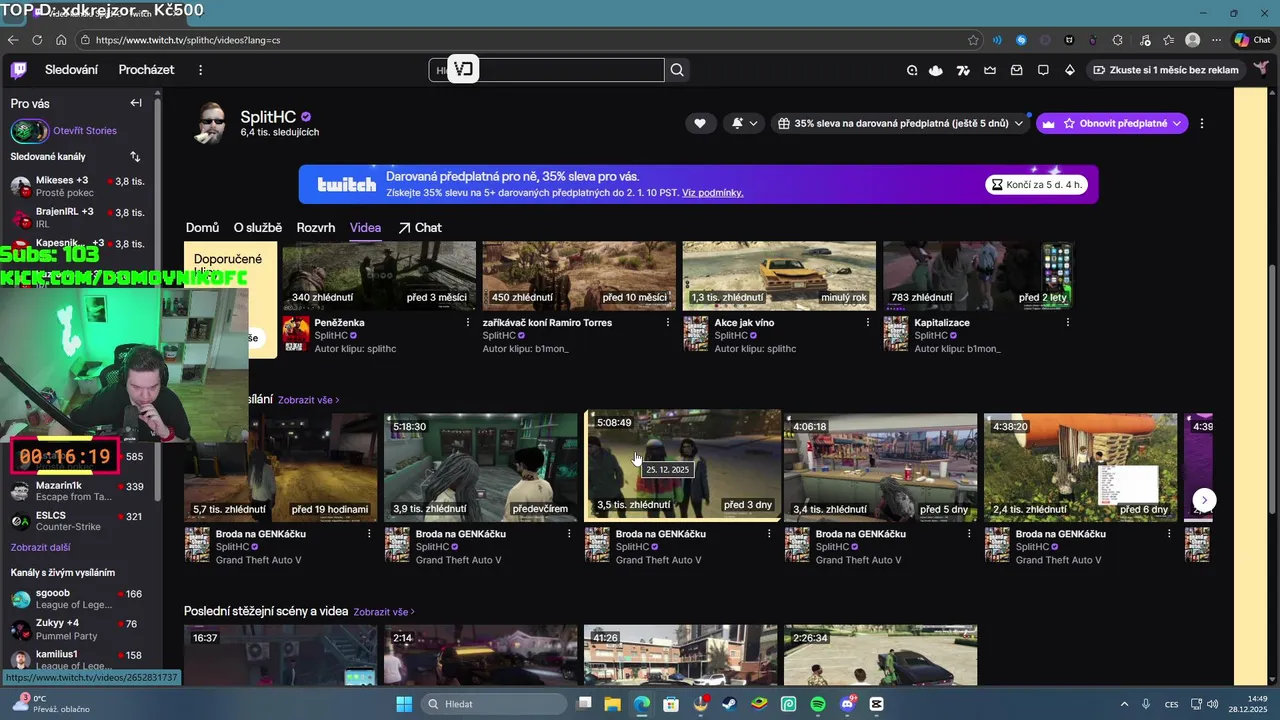Image resolution: width=1280 pixels, height=720 pixels.
Task: Open Steam from the taskbar
Action: 729,704
